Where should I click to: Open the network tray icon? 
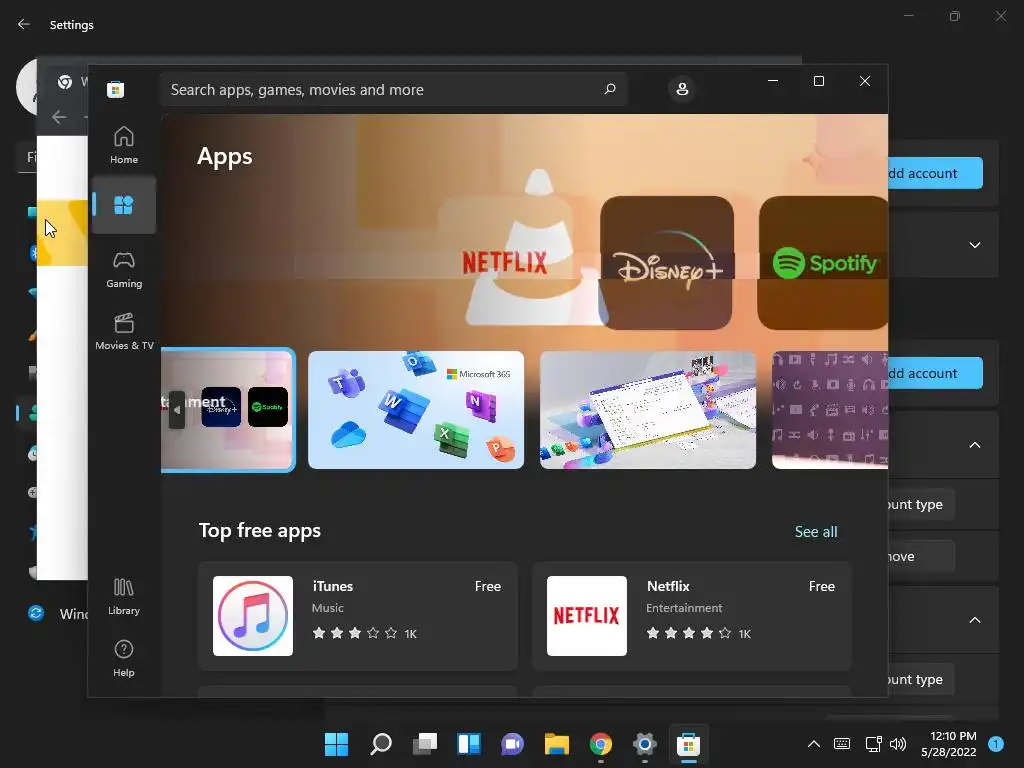(x=873, y=744)
